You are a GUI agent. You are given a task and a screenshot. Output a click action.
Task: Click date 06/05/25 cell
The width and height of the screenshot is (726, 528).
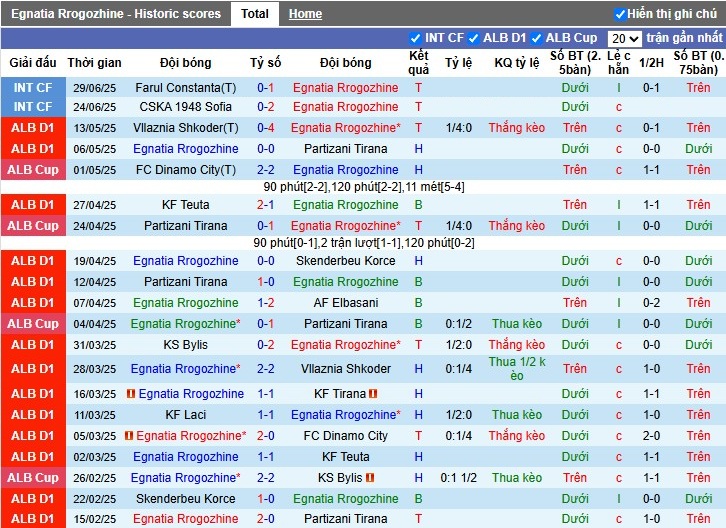(x=94, y=149)
